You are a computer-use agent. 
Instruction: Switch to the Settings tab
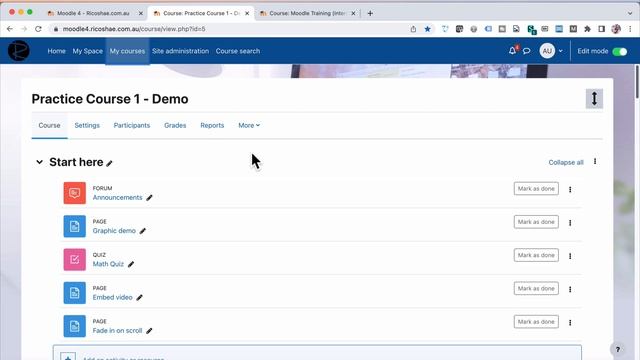(x=87, y=125)
